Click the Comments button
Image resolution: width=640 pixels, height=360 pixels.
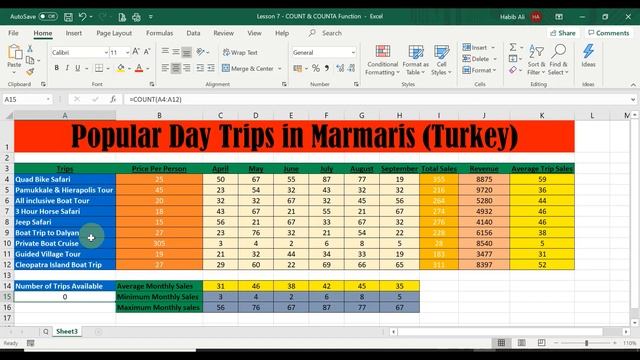(609, 33)
